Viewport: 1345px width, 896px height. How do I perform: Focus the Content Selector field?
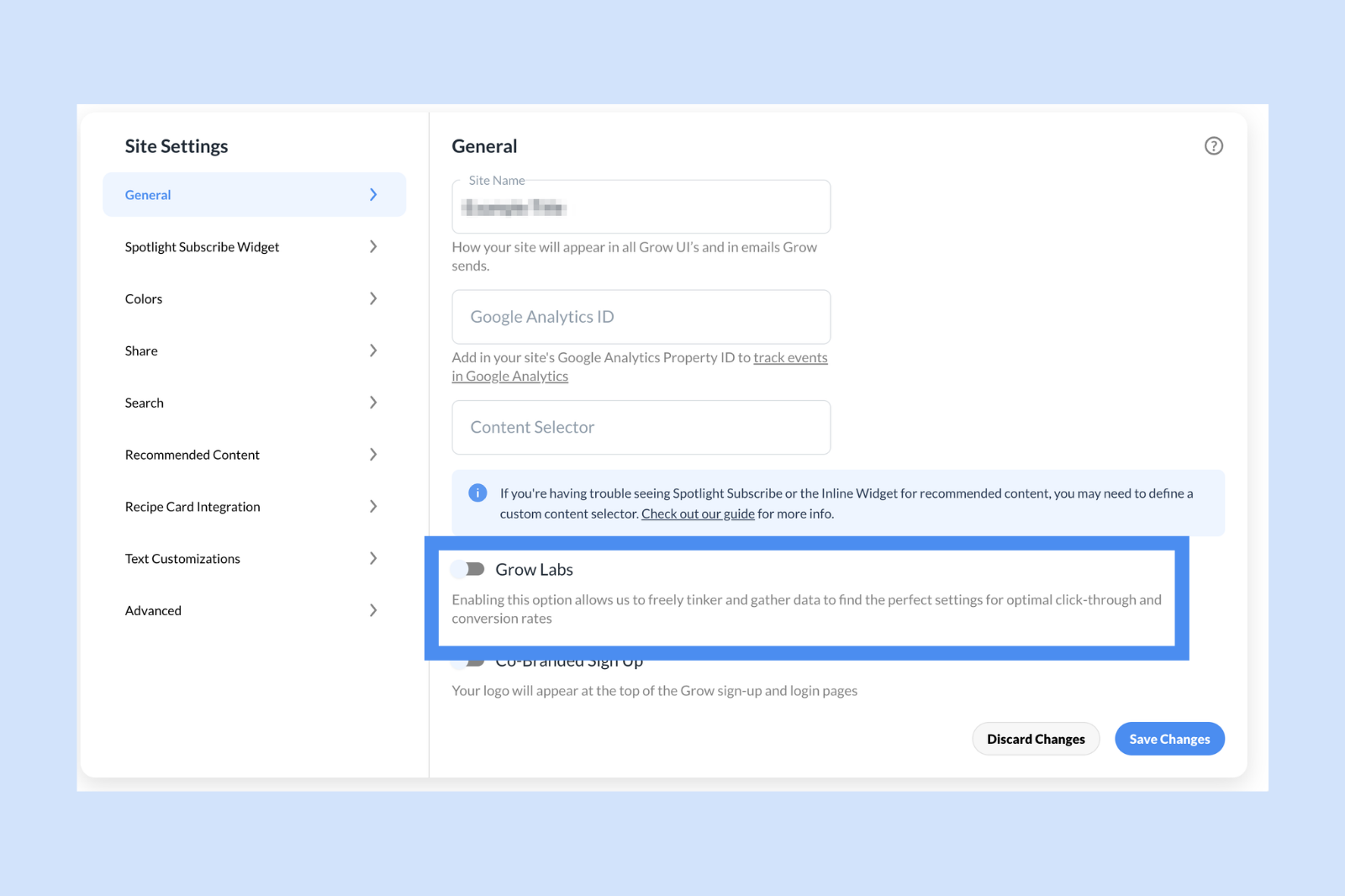[641, 427]
